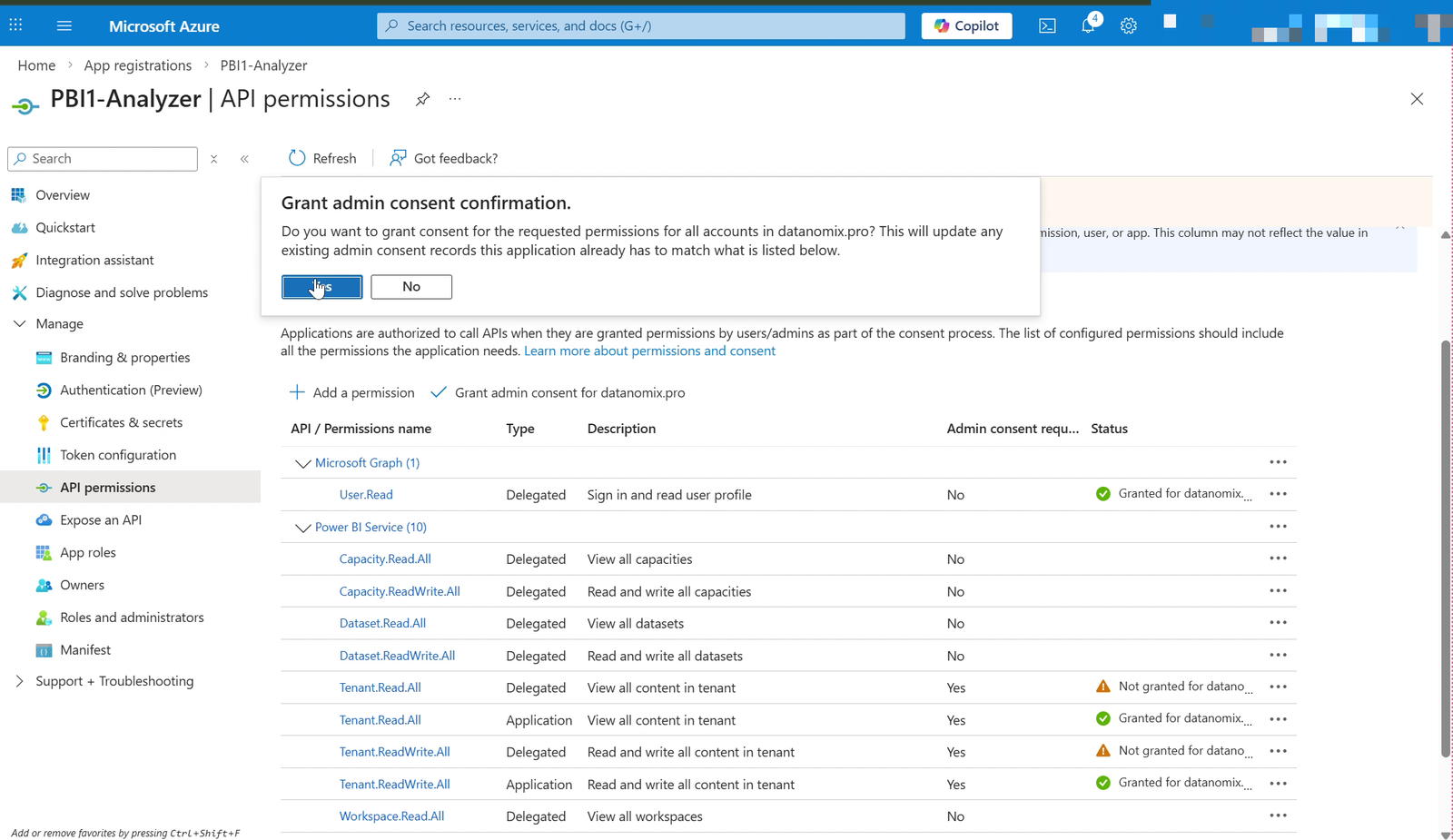Open ellipsis menu for Dataset.ReadWrite.All row
The height and width of the screenshot is (840, 1453).
(x=1278, y=656)
